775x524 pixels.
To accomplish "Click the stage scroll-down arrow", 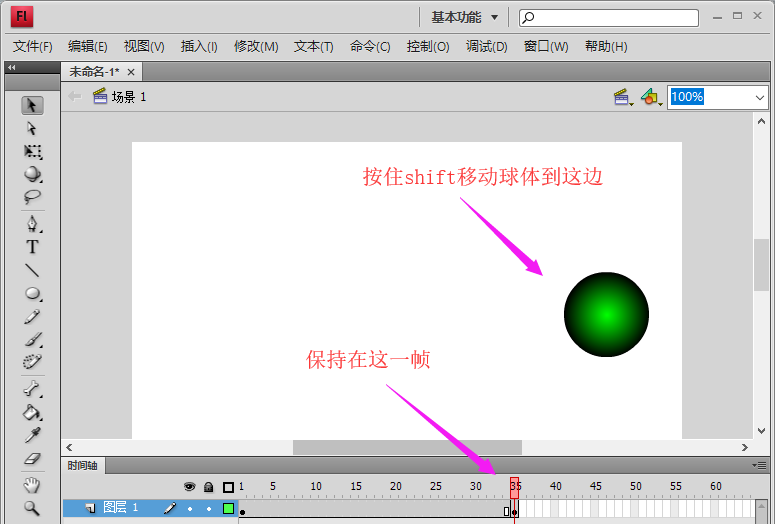I will (761, 431).
